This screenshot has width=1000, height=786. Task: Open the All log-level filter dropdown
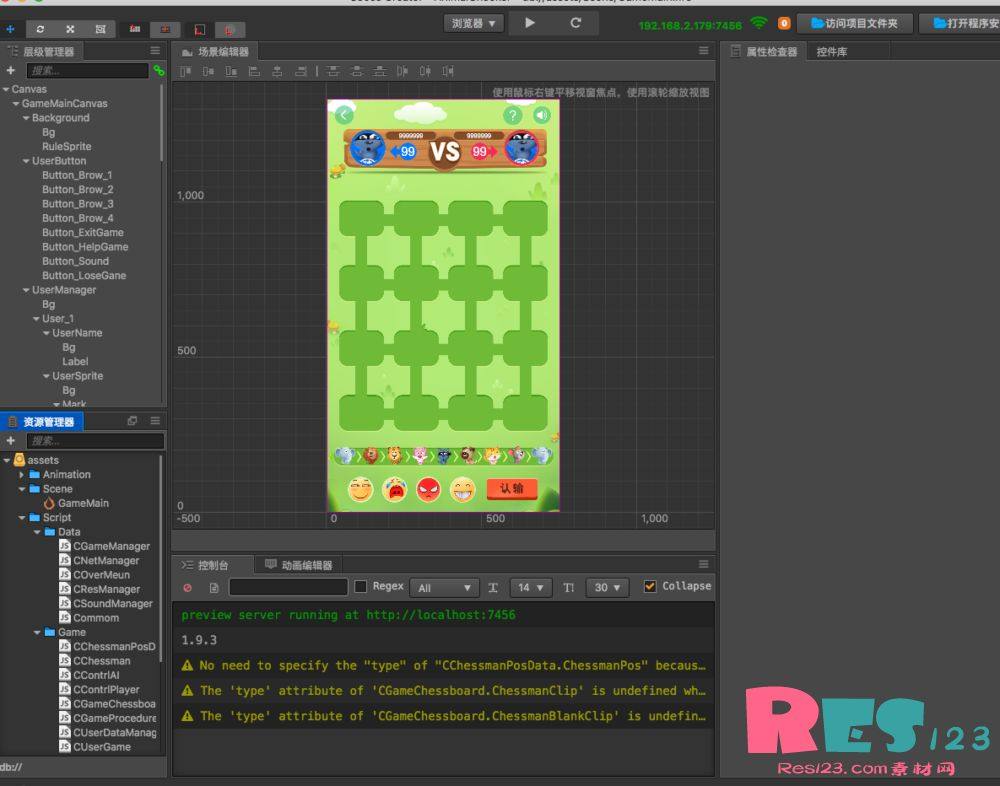pyautogui.click(x=444, y=587)
